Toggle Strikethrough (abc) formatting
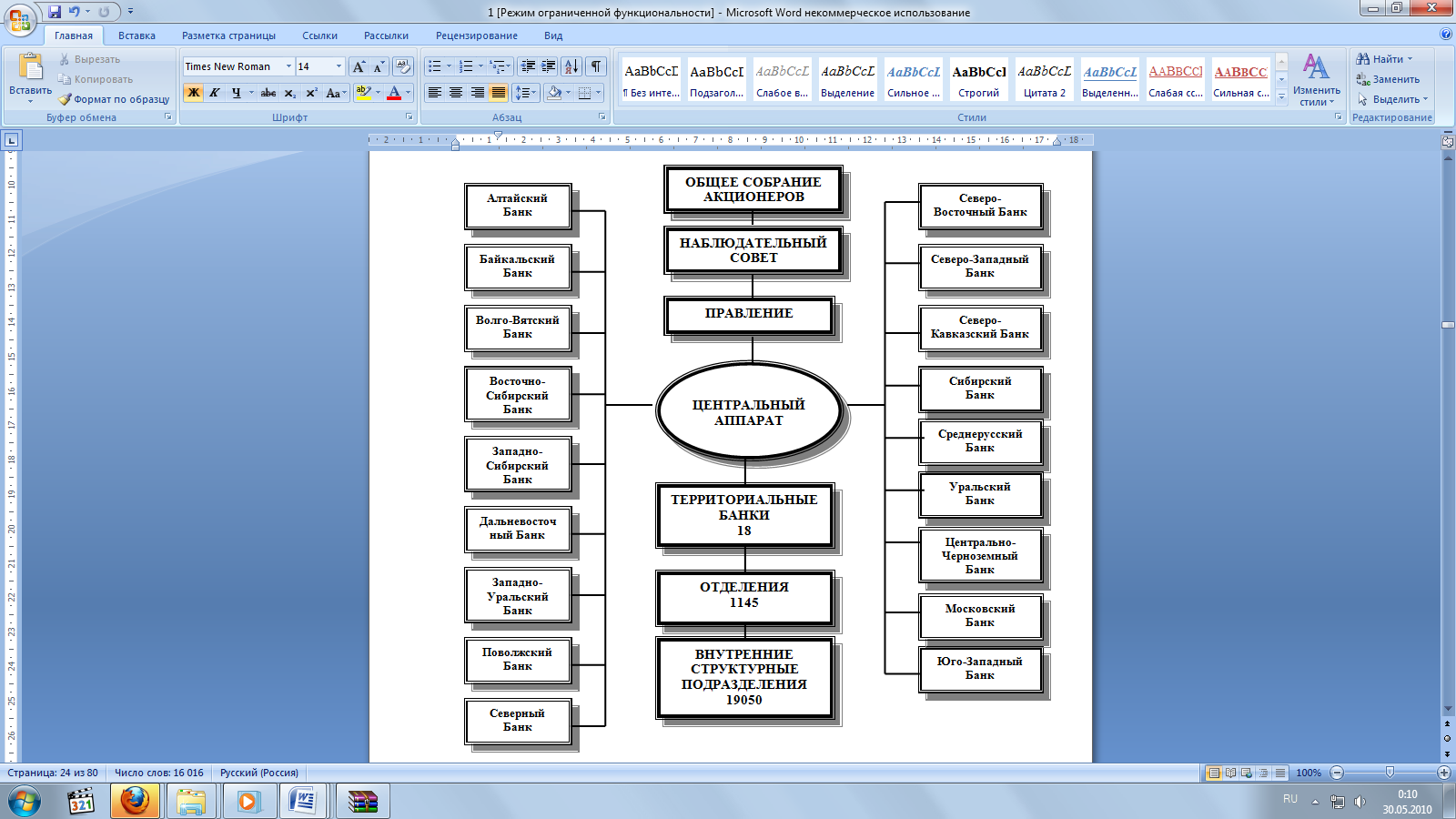Screen dimensions: 1456x819 (x=268, y=93)
